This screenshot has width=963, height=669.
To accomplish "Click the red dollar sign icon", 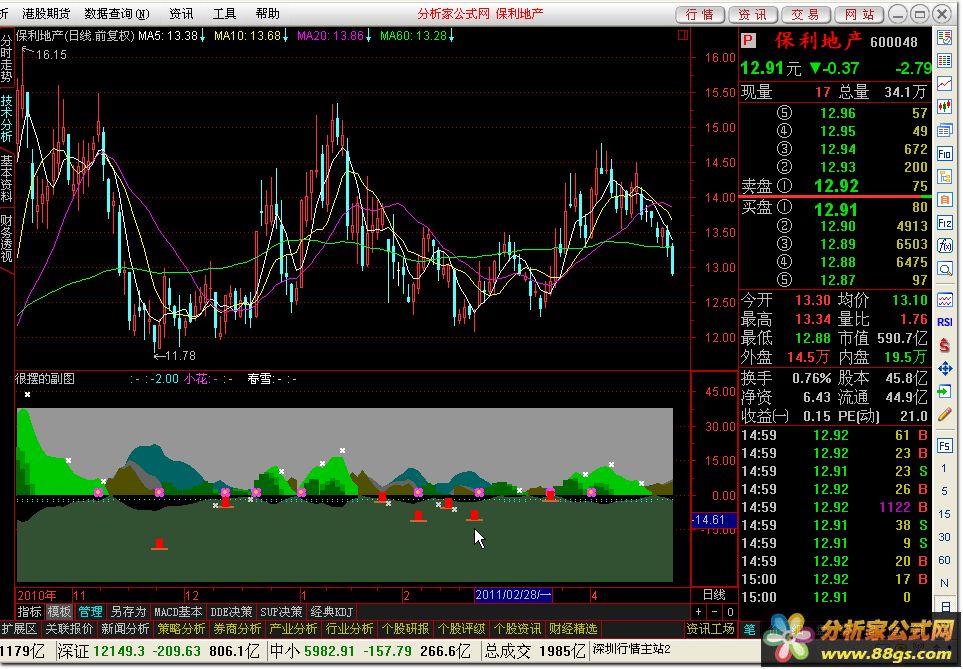I will pos(945,345).
